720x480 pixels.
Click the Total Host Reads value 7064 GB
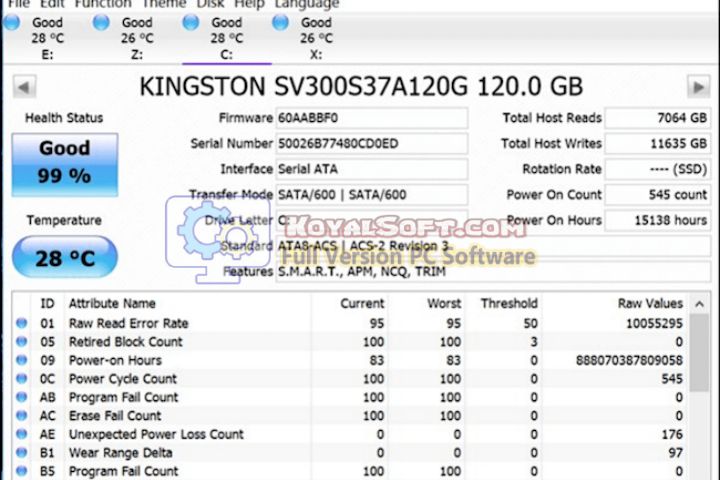658,118
